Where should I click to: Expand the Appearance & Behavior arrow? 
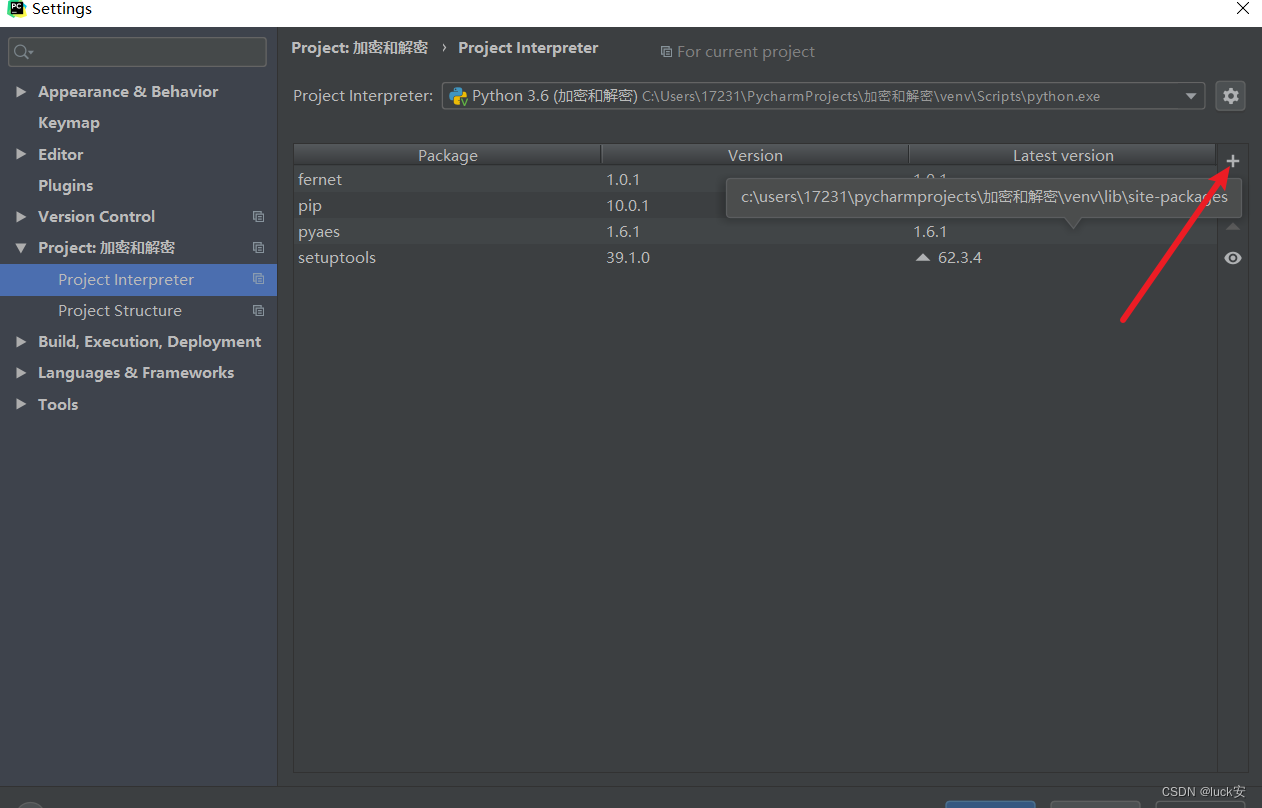[21, 92]
